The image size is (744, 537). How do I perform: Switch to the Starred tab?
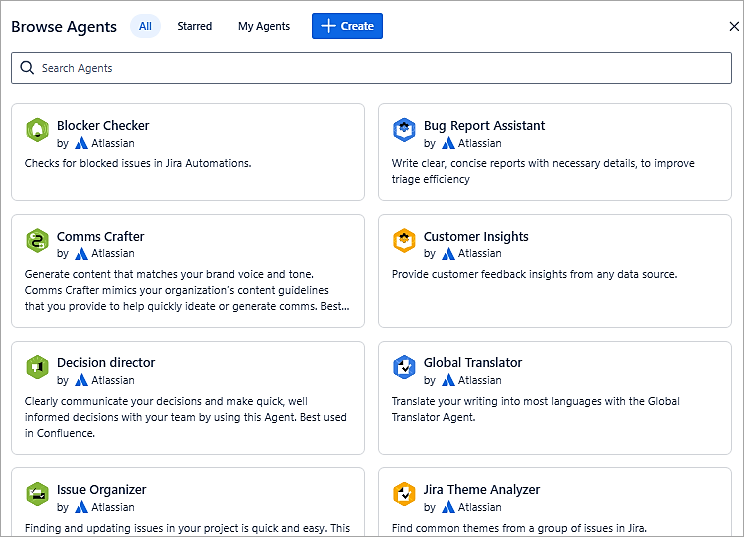[194, 26]
